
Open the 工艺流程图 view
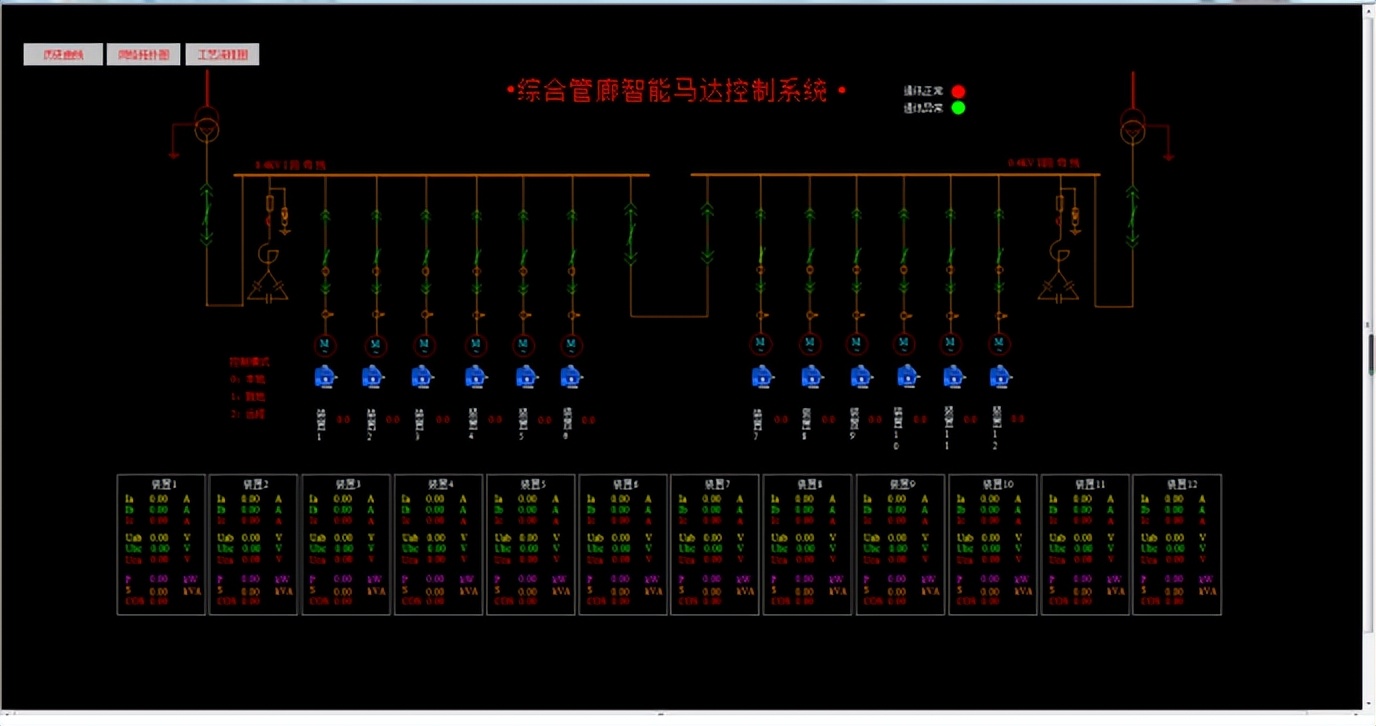[x=220, y=53]
